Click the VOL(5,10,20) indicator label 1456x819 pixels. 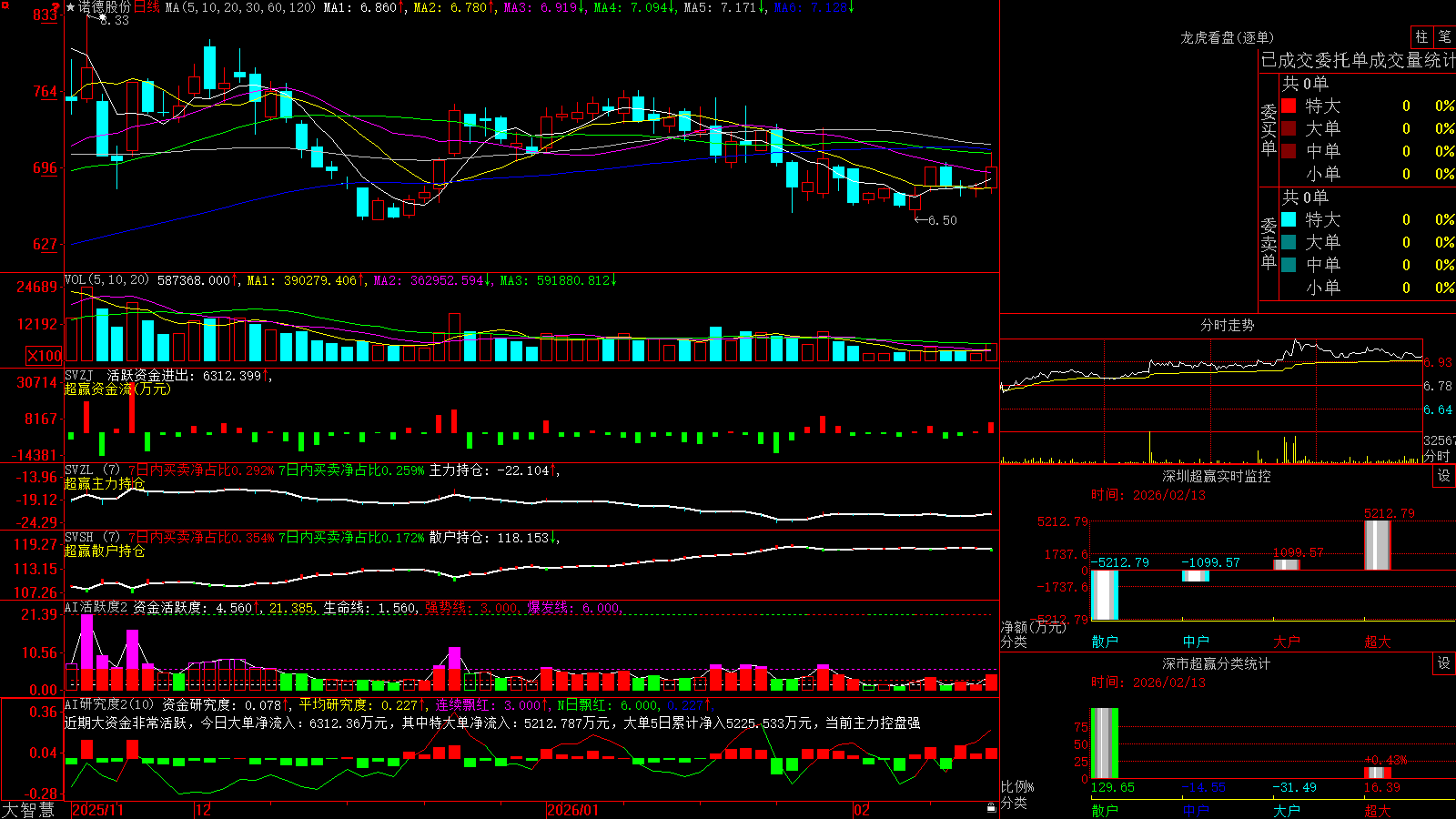coord(106,280)
